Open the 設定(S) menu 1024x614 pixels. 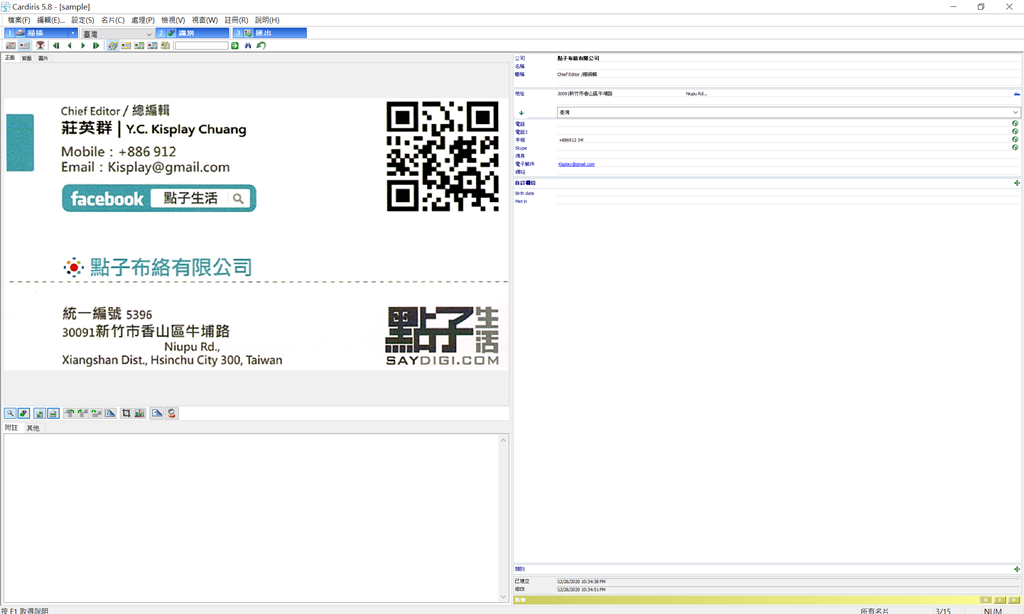point(82,20)
